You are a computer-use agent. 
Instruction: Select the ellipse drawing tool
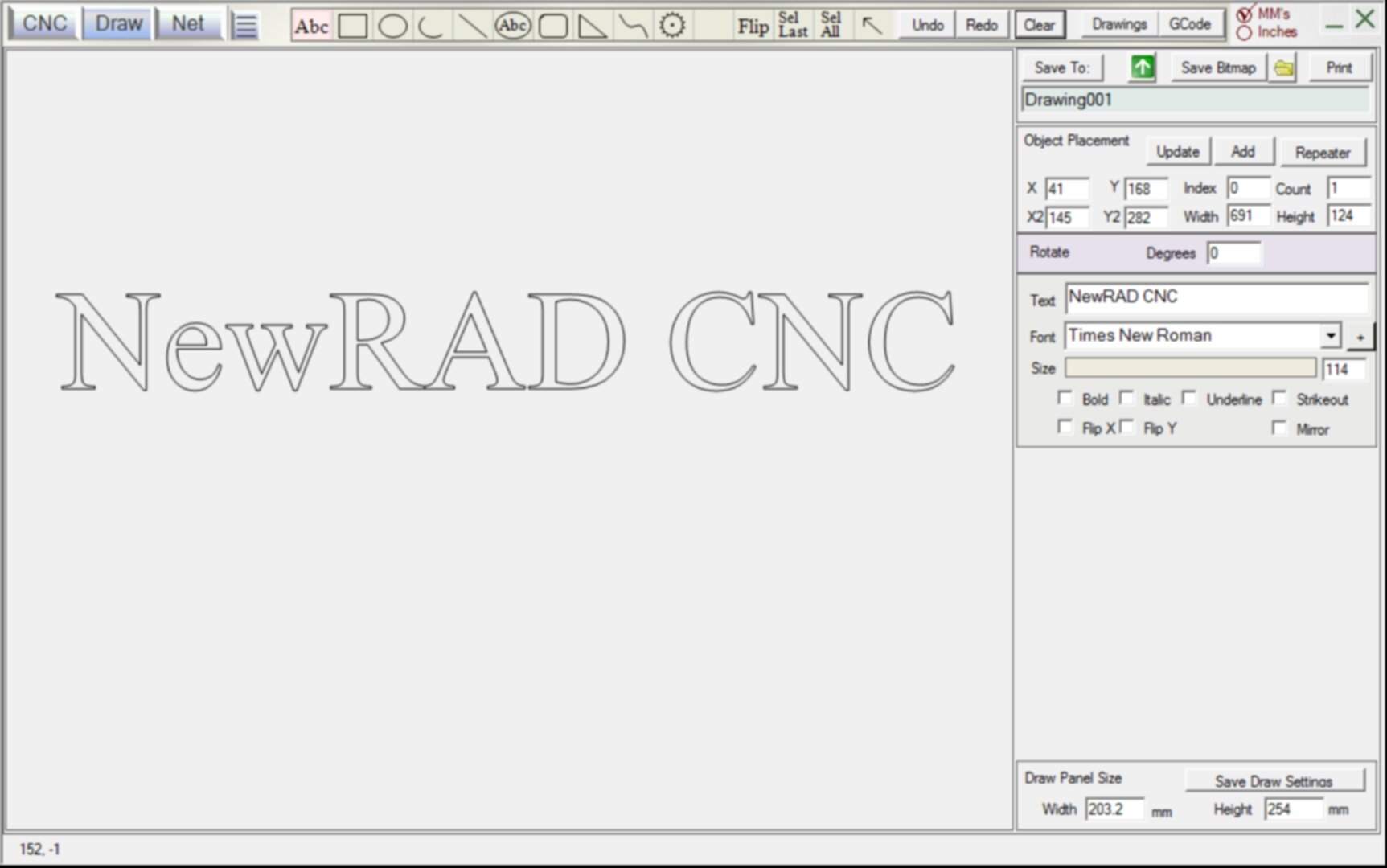[x=392, y=26]
